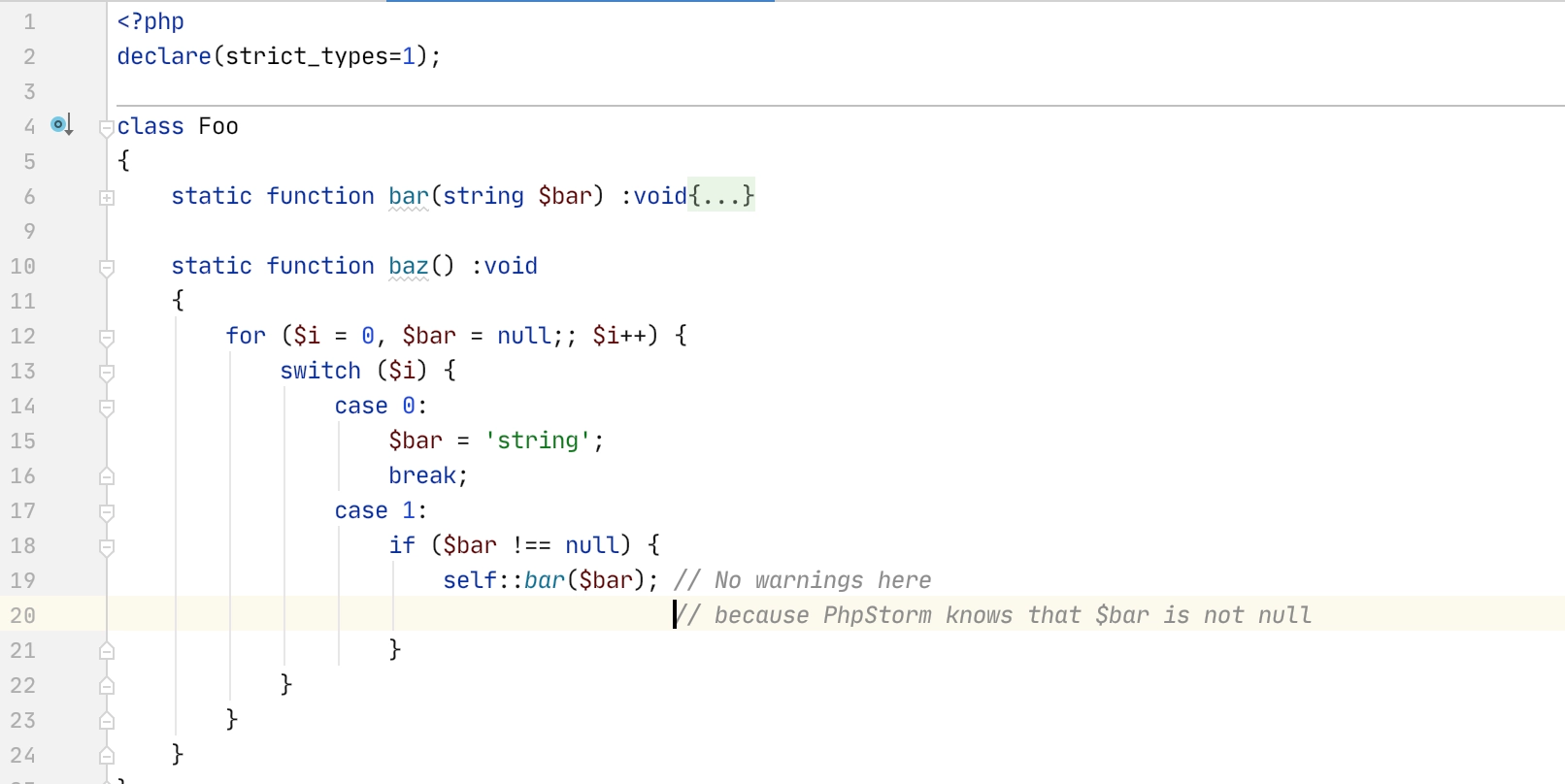Click the $bar parameter of function bar
The image size is (1565, 784).
[565, 196]
